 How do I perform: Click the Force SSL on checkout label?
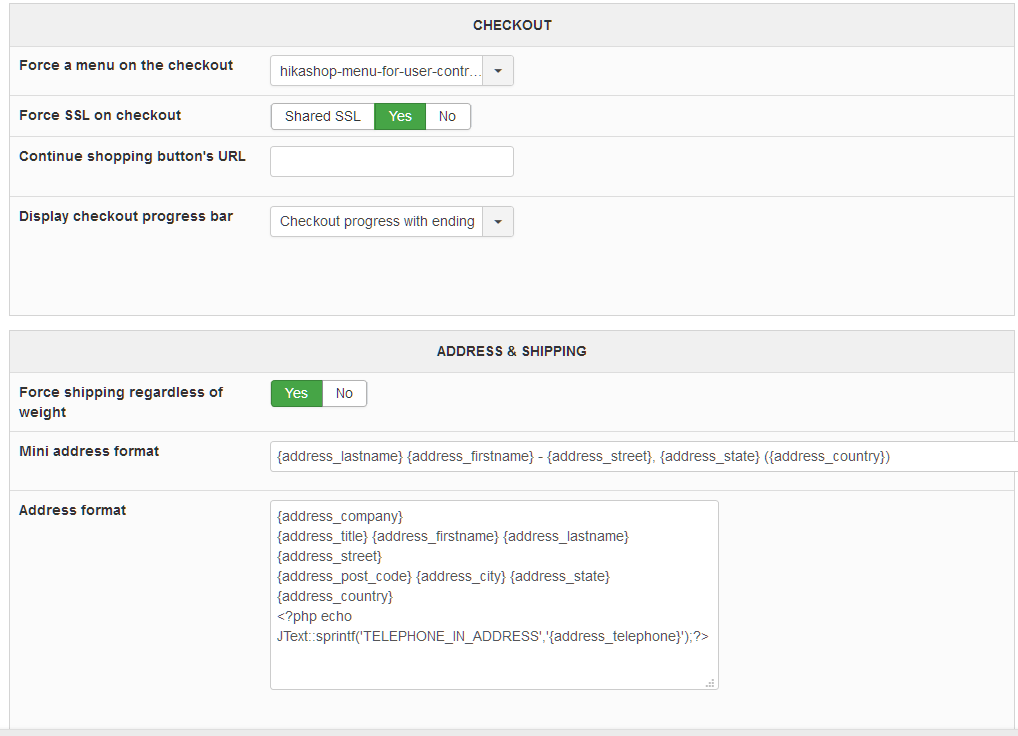(x=100, y=115)
